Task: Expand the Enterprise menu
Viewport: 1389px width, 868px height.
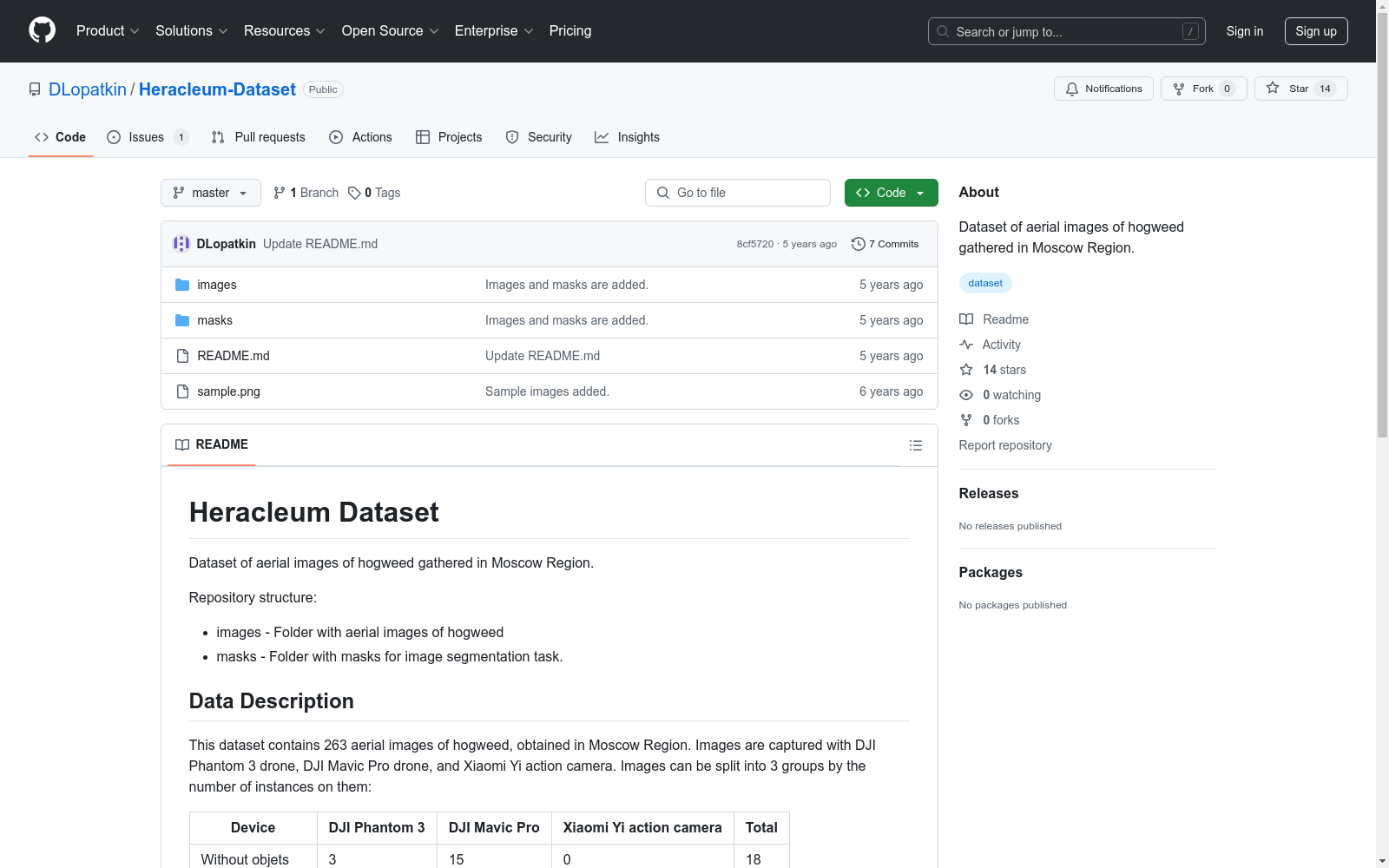Action: (x=494, y=30)
